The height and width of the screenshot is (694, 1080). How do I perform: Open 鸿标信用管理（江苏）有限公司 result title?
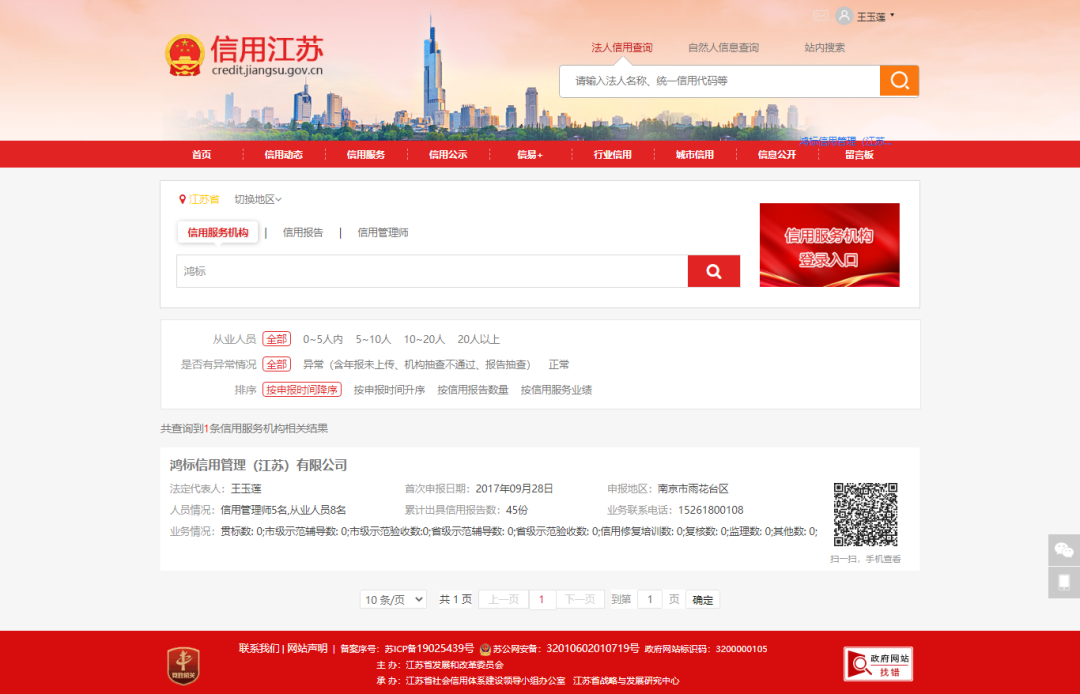coord(258,465)
